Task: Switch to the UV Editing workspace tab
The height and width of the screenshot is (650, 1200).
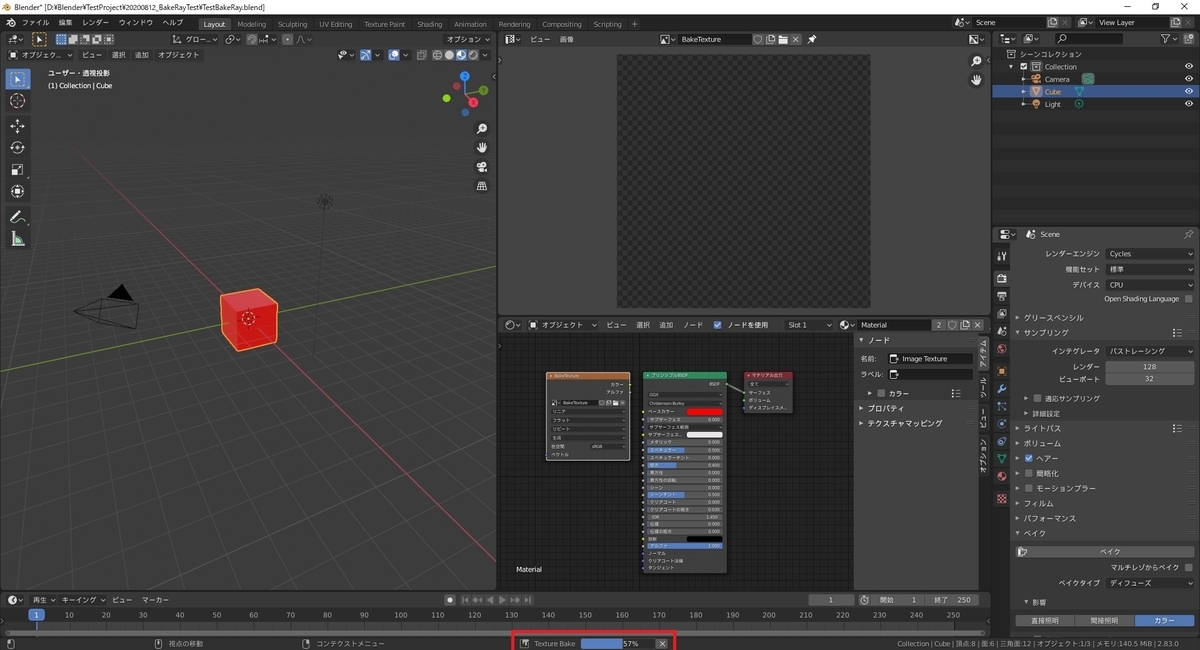Action: (335, 24)
